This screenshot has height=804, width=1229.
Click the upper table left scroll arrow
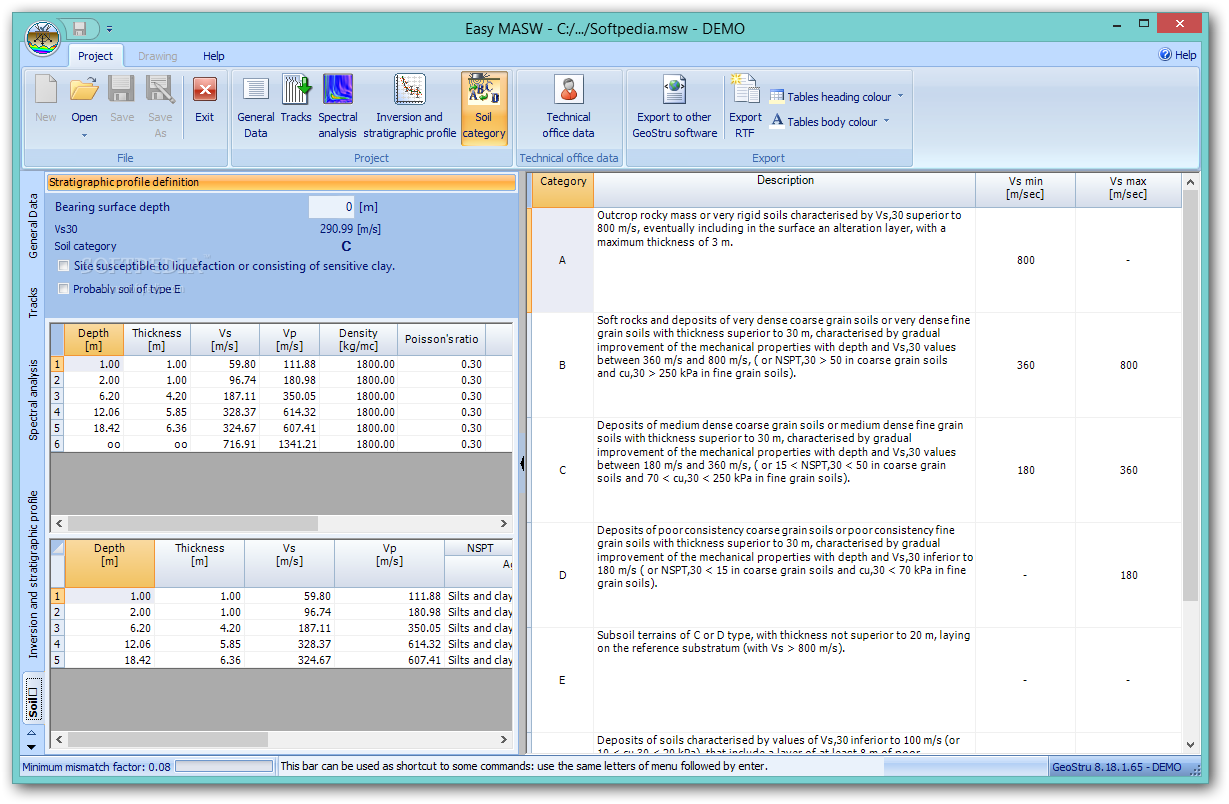point(58,523)
